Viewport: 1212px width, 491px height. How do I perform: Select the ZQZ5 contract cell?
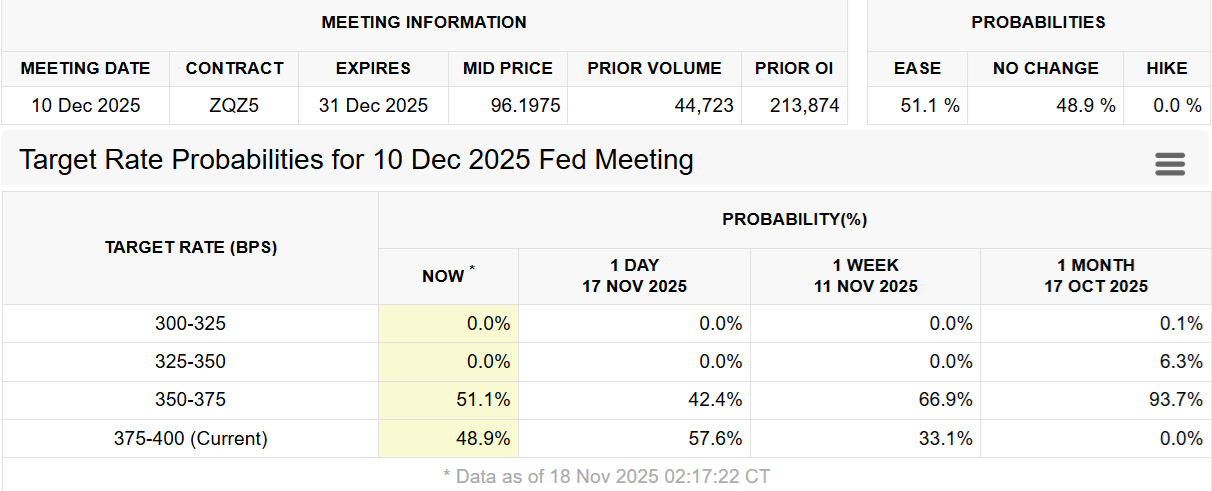[235, 105]
